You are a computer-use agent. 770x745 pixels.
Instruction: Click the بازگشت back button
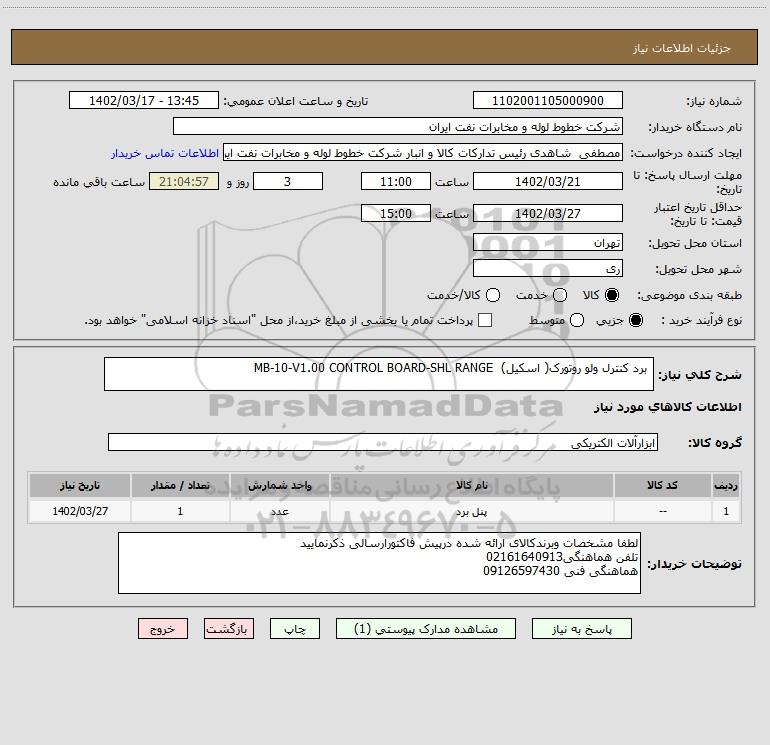click(x=229, y=629)
